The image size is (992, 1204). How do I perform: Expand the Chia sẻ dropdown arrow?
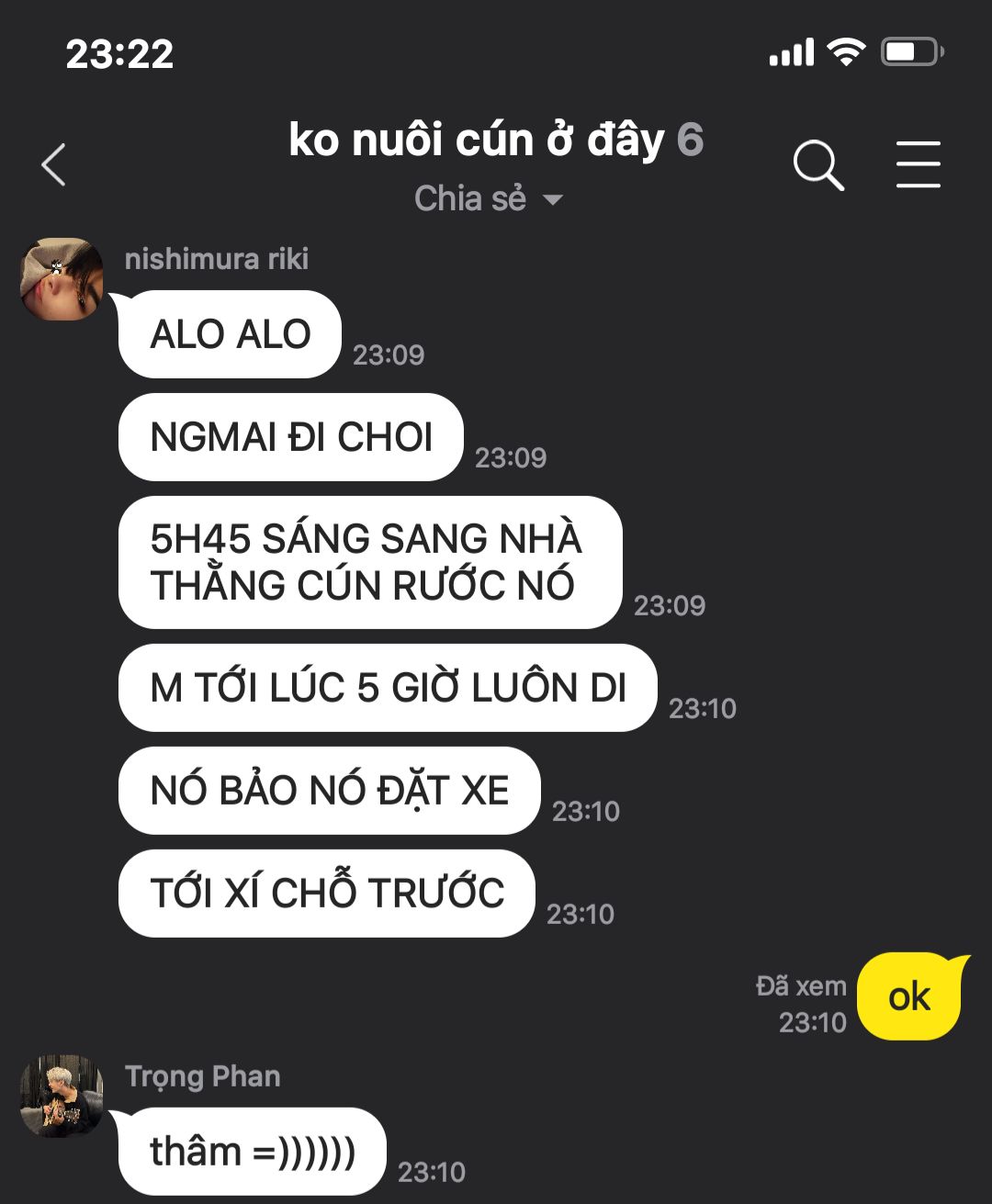click(553, 199)
